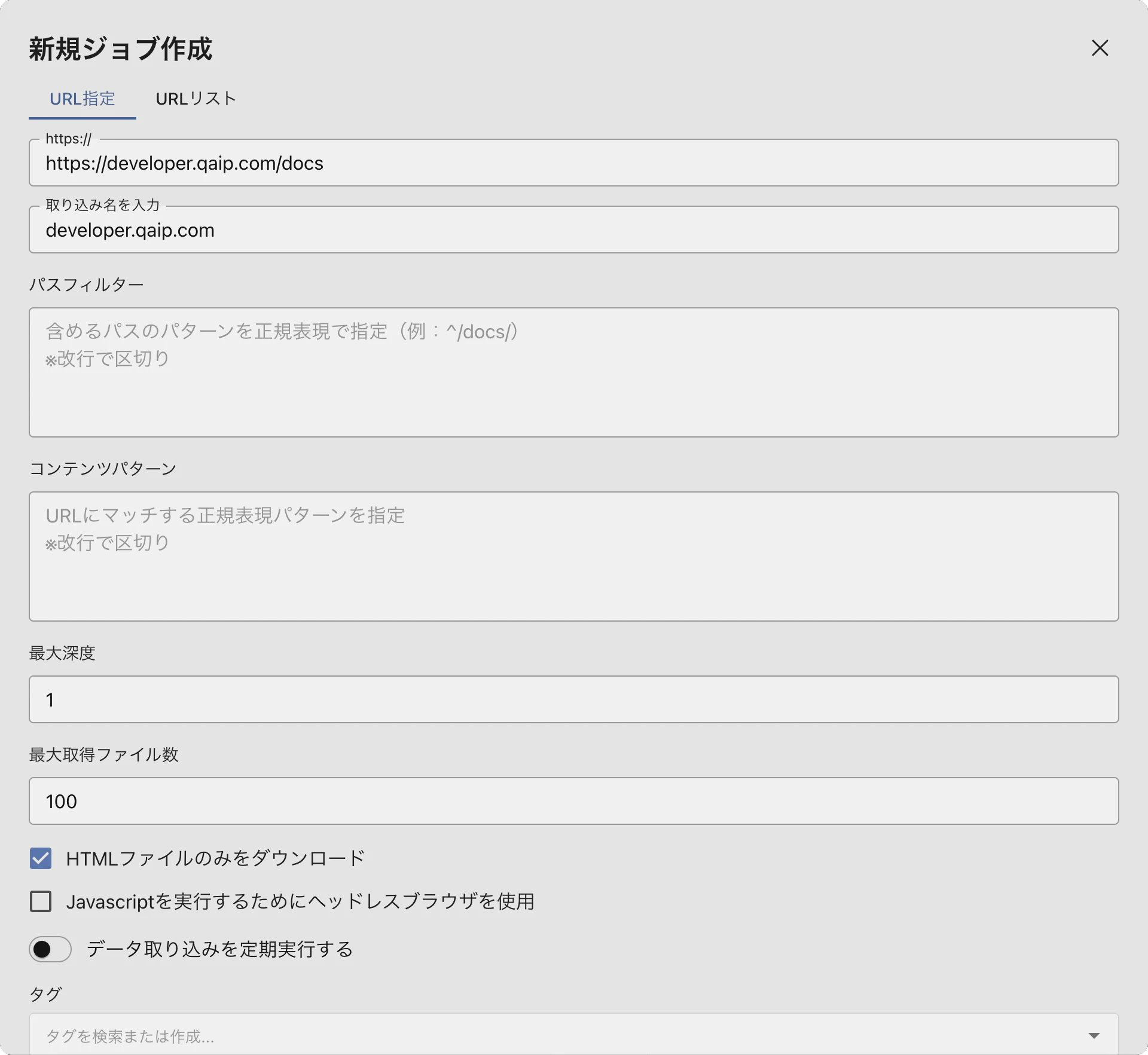Toggle データ取り込みを定期実行する switch
This screenshot has width=1148, height=1055.
[50, 949]
